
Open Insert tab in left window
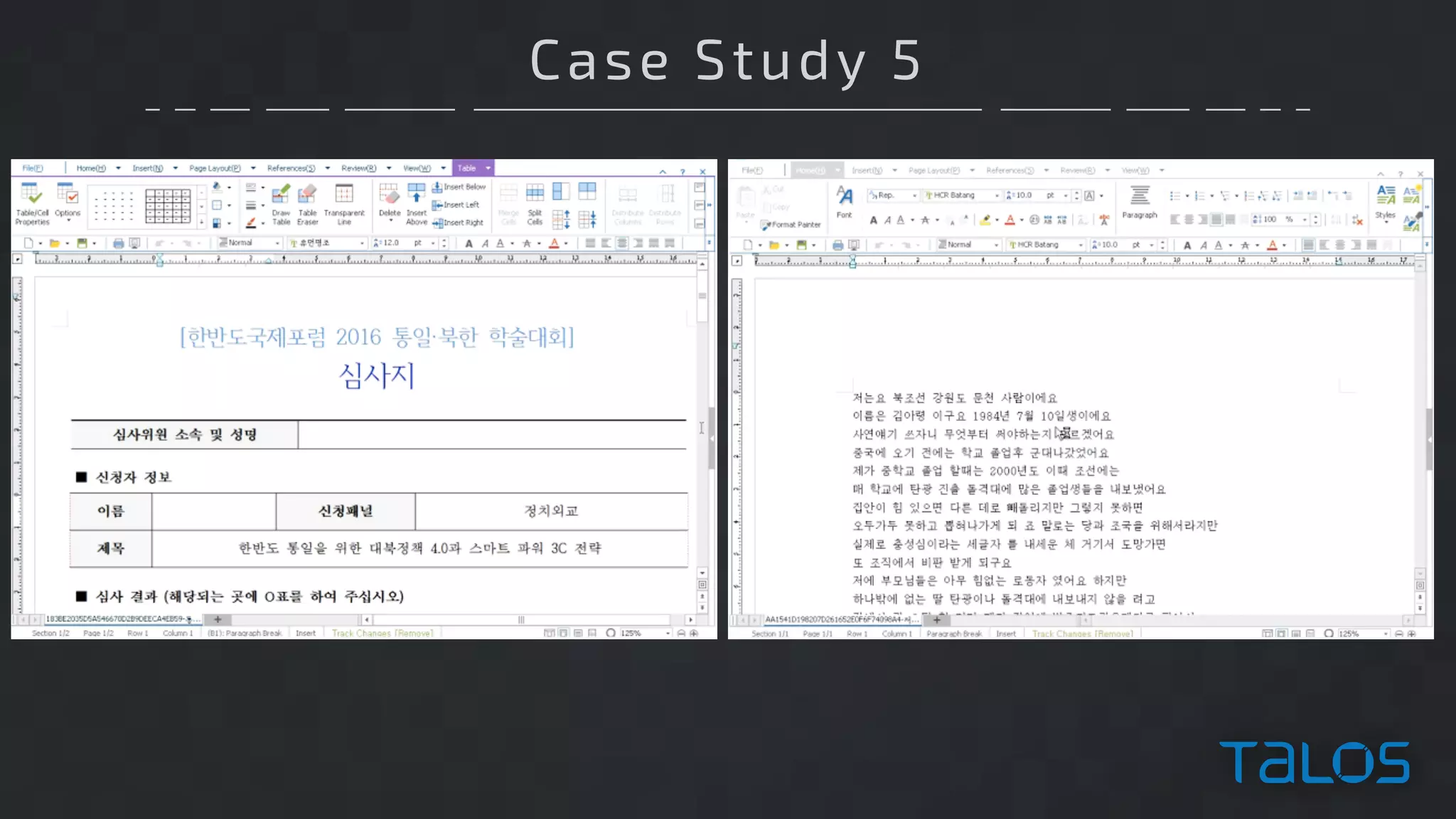click(x=148, y=168)
